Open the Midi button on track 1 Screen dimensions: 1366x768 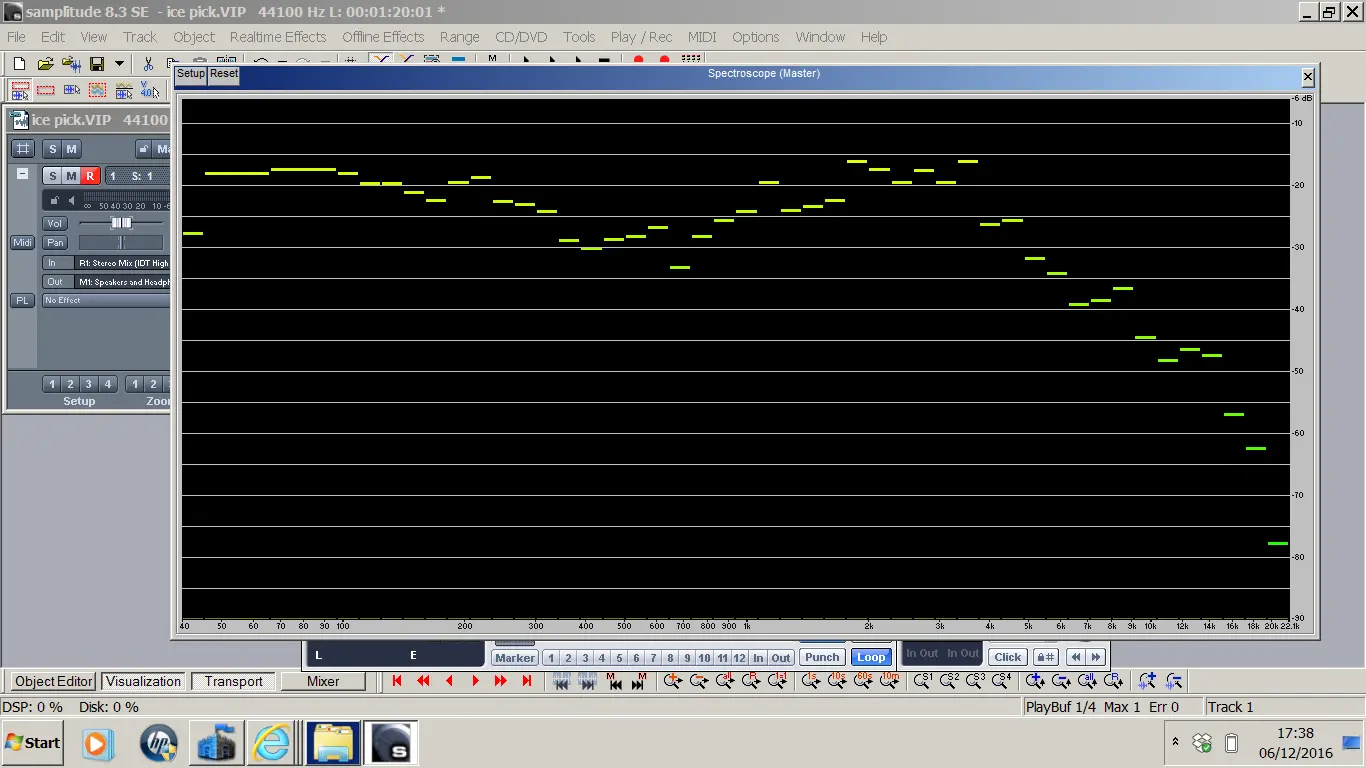pyautogui.click(x=22, y=242)
